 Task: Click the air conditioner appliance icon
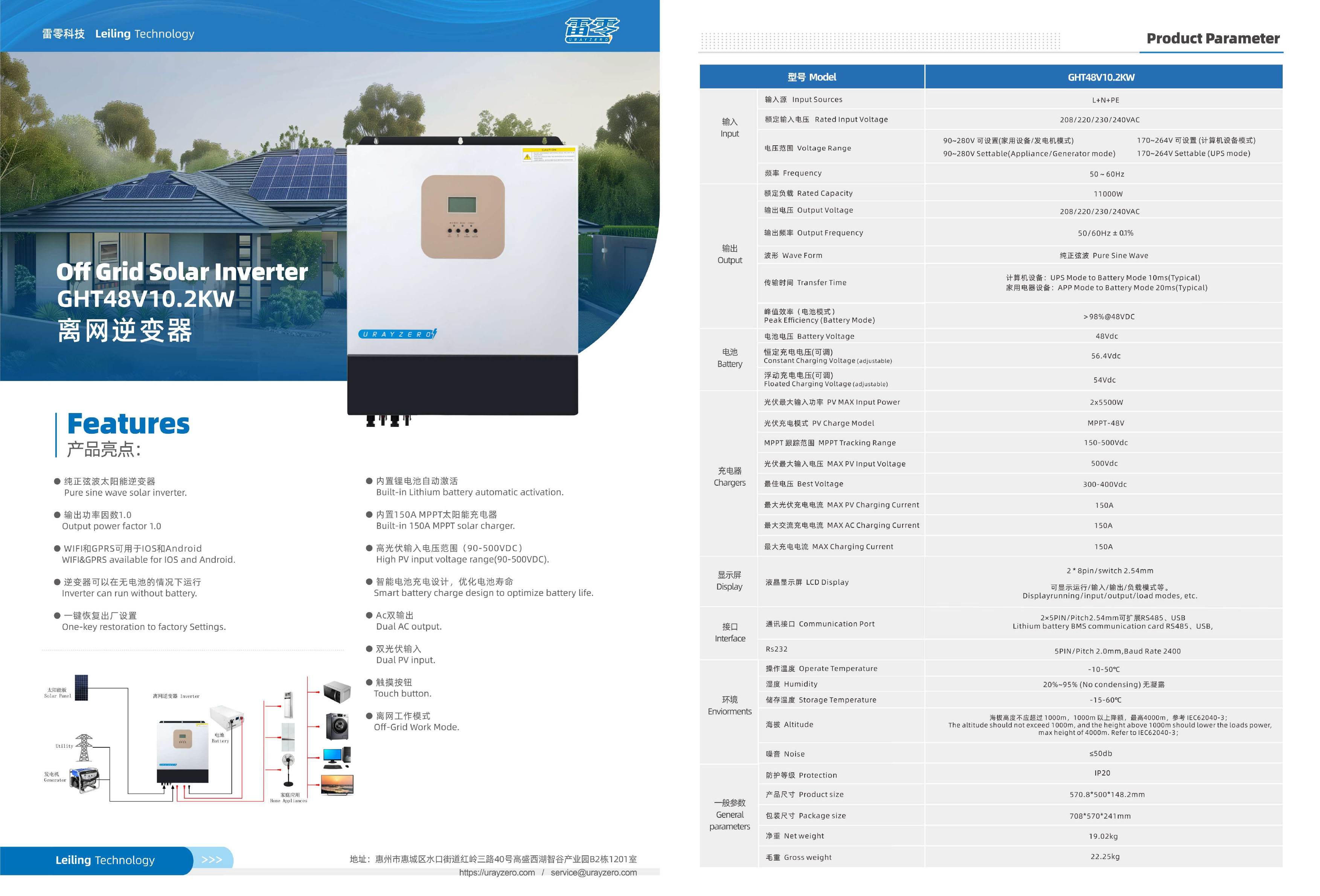pos(288,705)
